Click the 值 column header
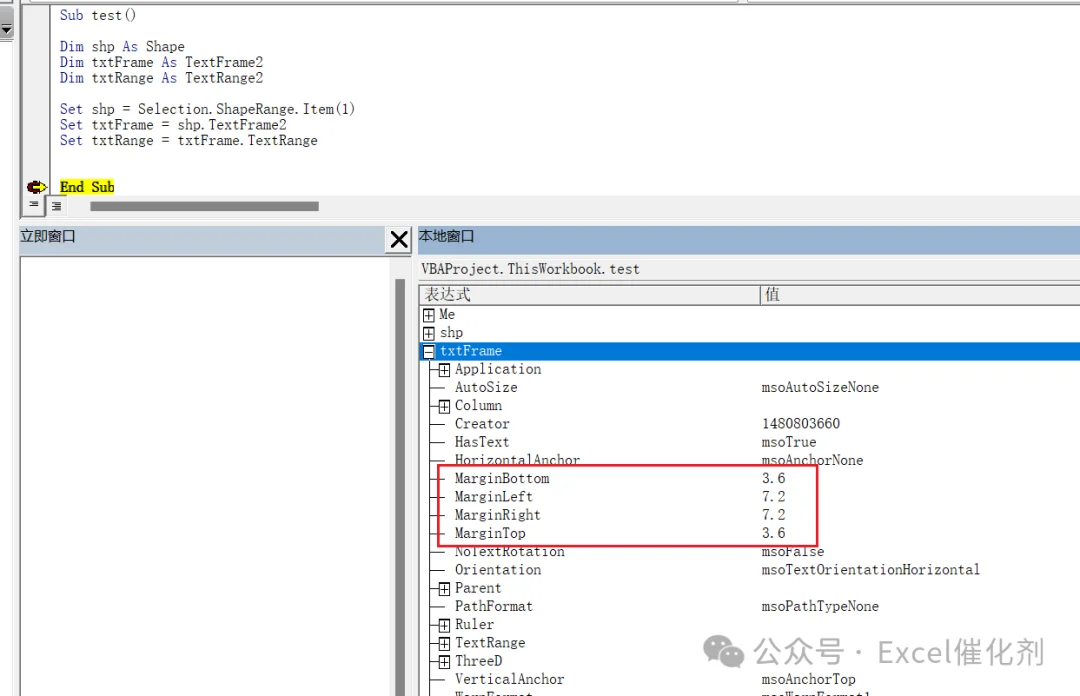The height and width of the screenshot is (696, 1080). pyautogui.click(x=920, y=295)
